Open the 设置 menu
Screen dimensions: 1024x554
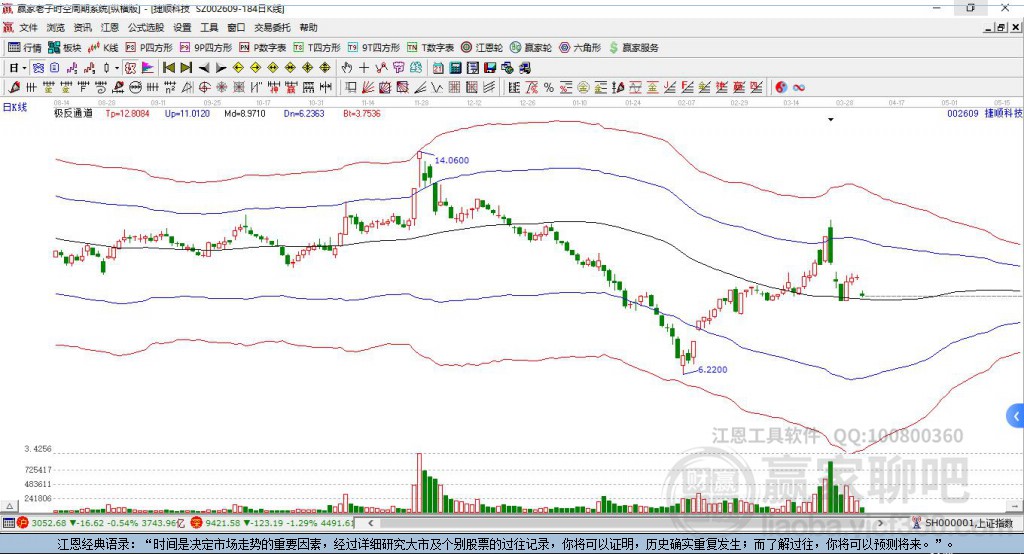(182, 27)
